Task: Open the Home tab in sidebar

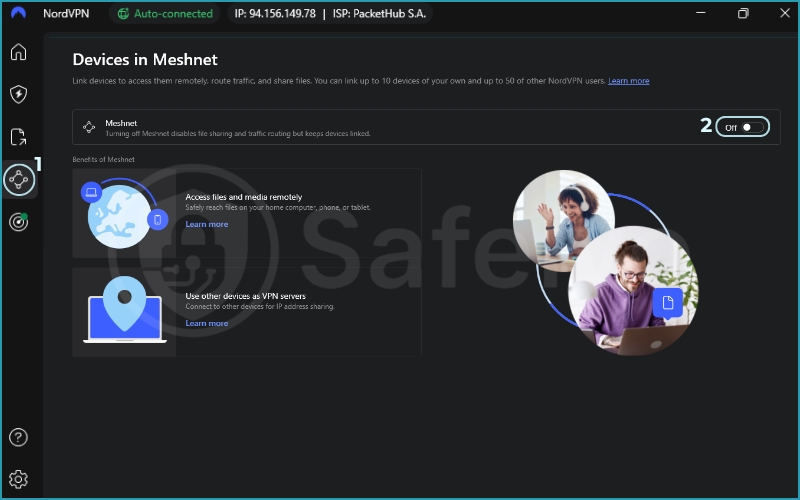Action: pyautogui.click(x=19, y=53)
